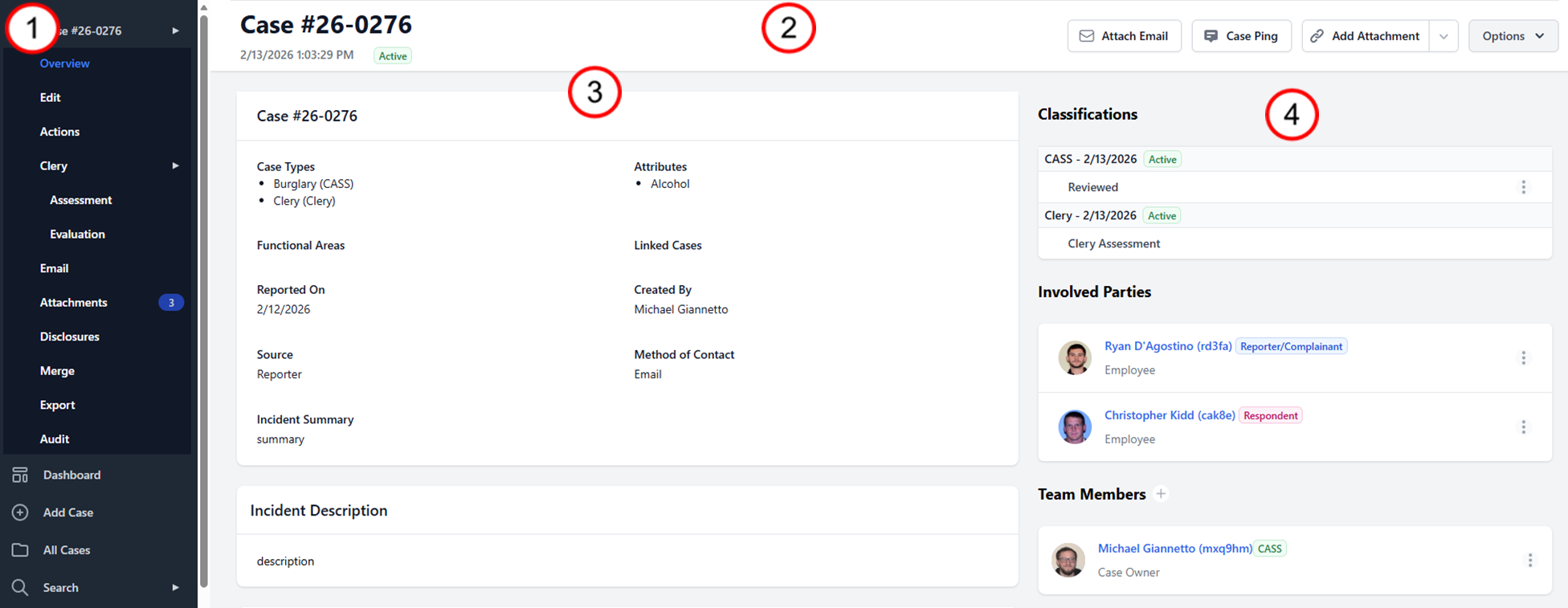The height and width of the screenshot is (608, 1568).
Task: Add a Team Member using the plus icon
Action: [x=1162, y=494]
